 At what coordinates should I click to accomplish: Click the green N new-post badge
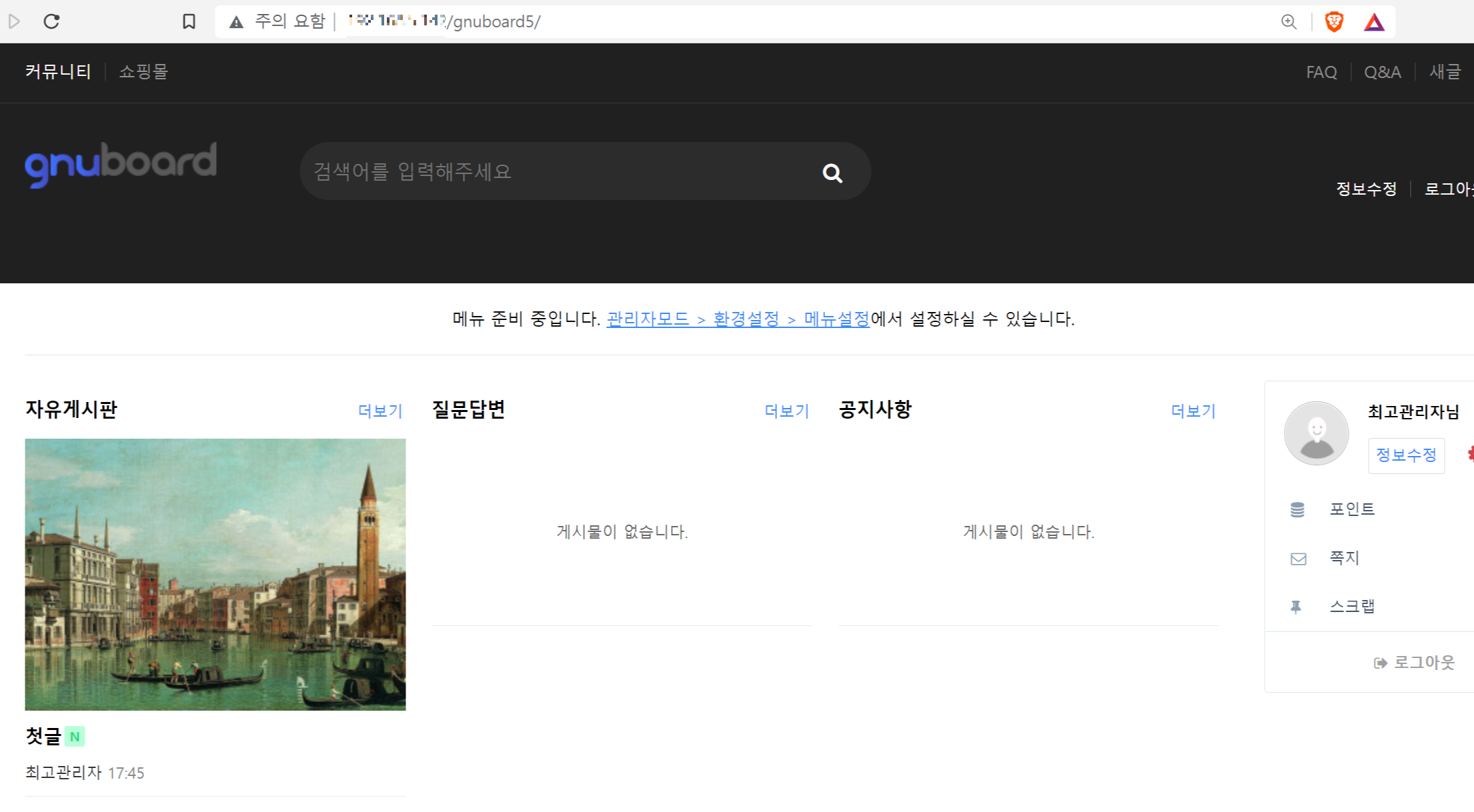coord(75,737)
